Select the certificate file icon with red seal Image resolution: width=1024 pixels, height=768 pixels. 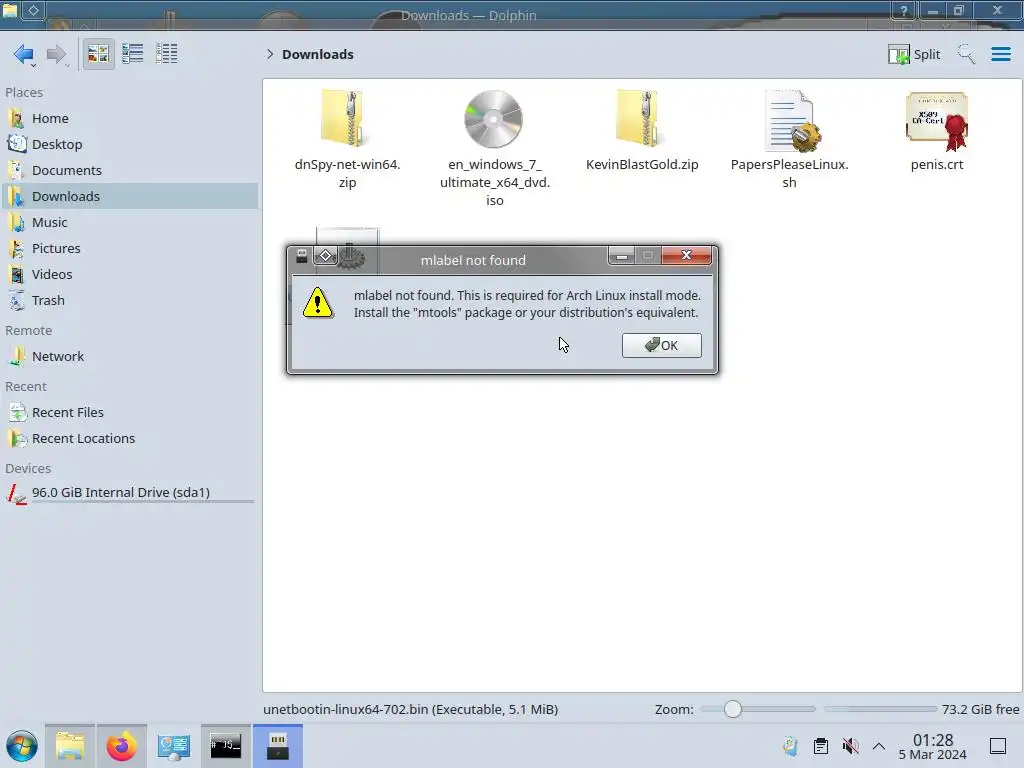tap(936, 121)
